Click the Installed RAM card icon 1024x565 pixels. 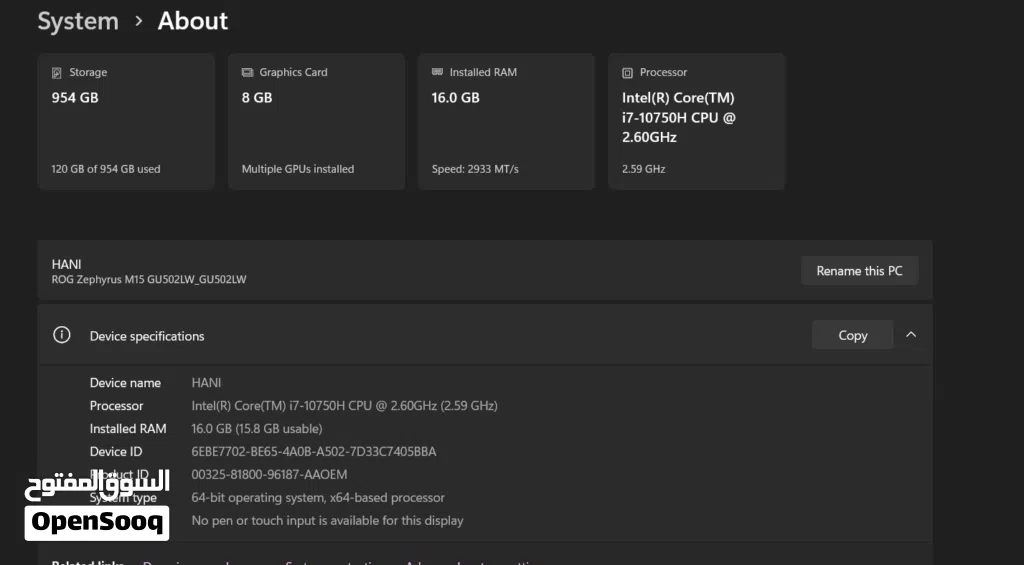[437, 72]
